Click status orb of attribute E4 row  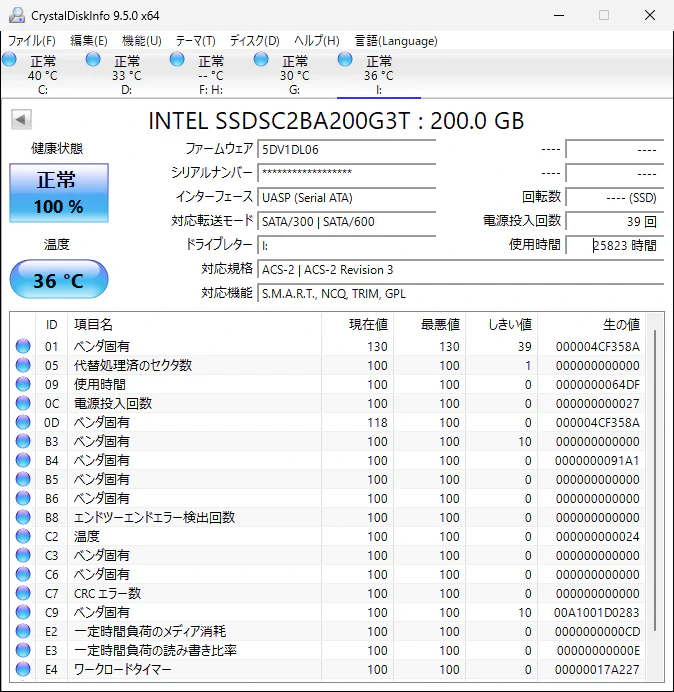tap(23, 669)
